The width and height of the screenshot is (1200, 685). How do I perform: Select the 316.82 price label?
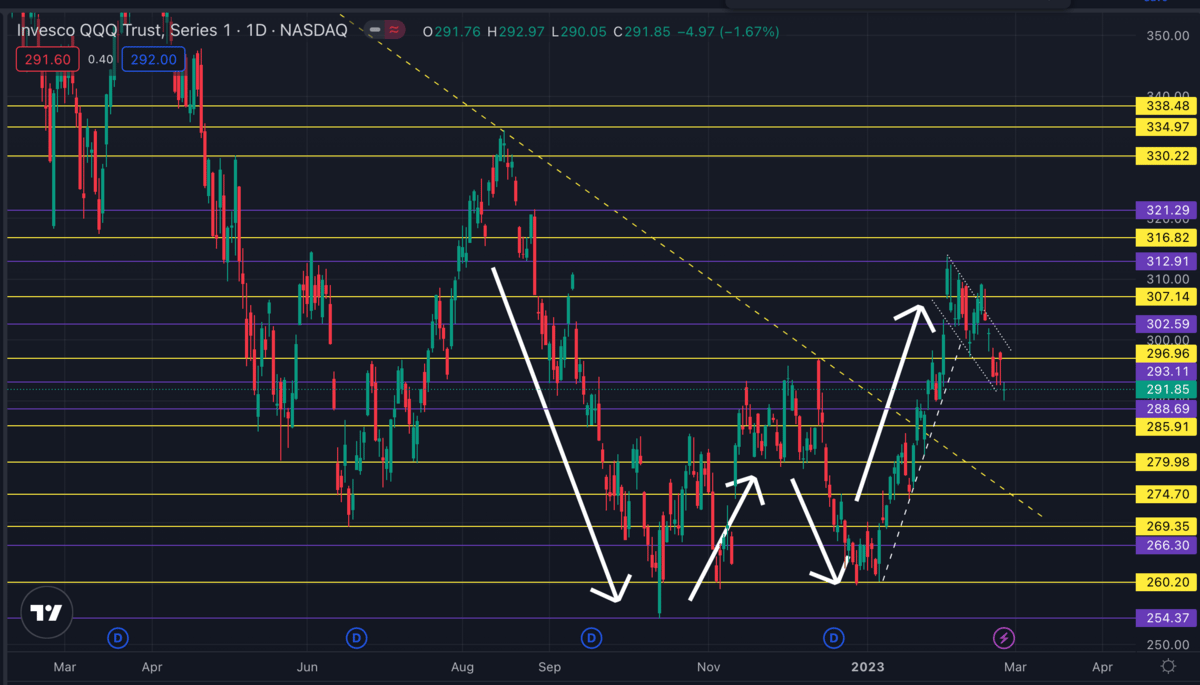click(1167, 237)
